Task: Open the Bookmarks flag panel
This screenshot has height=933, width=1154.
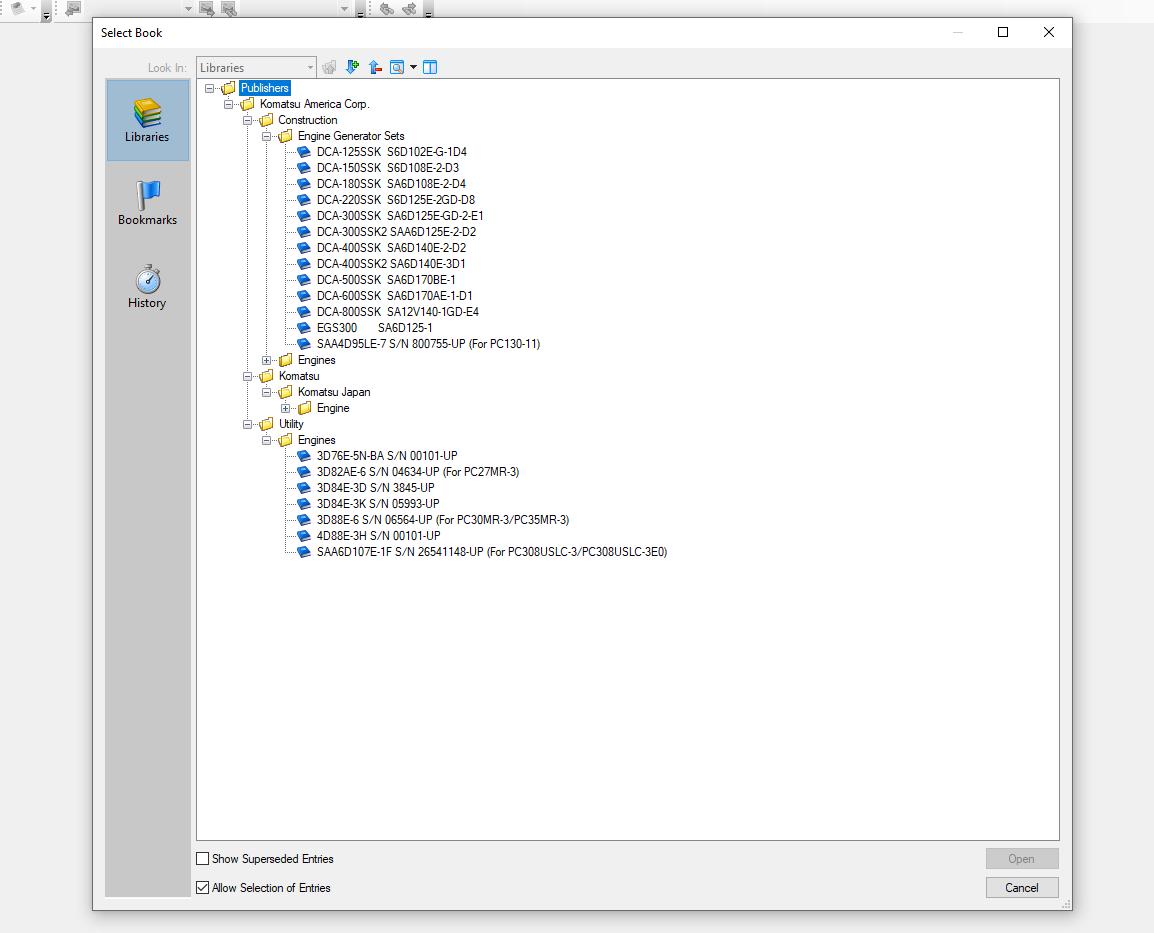Action: 147,203
